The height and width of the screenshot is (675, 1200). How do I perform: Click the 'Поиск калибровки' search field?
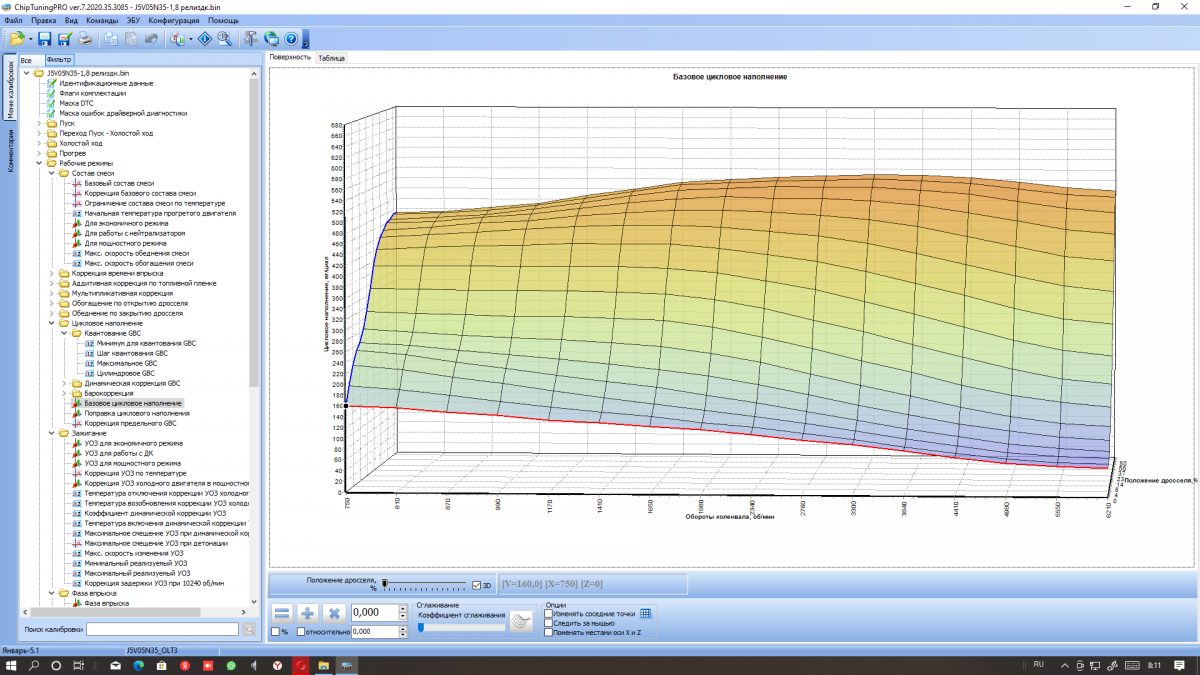tap(162, 629)
